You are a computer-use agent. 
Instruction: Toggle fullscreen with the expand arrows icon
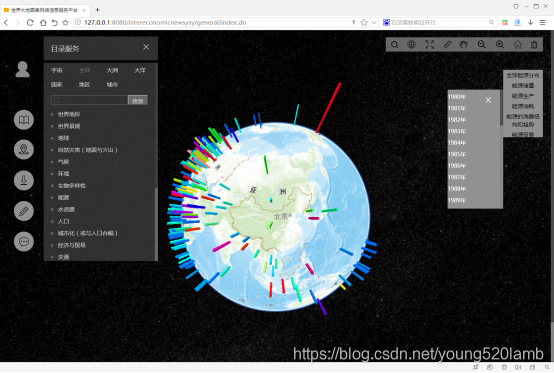click(430, 45)
